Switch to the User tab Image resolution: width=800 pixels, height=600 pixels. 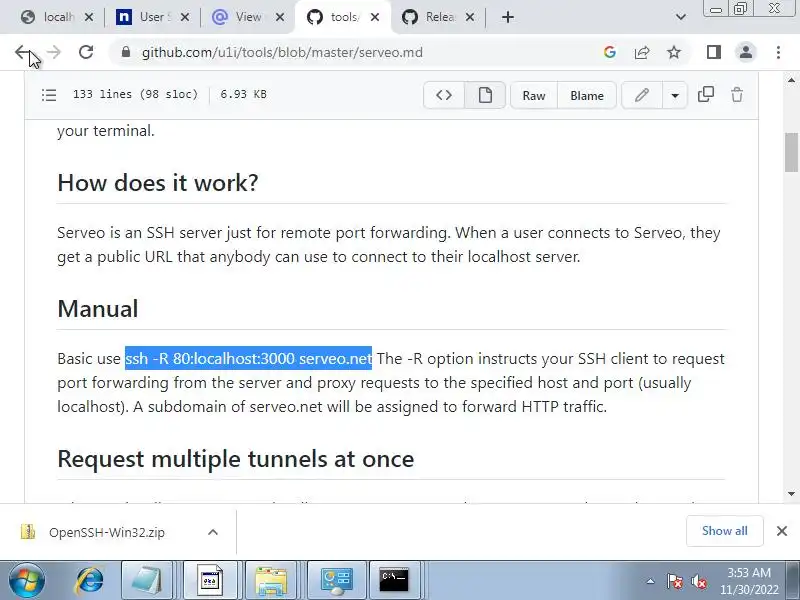tap(145, 17)
